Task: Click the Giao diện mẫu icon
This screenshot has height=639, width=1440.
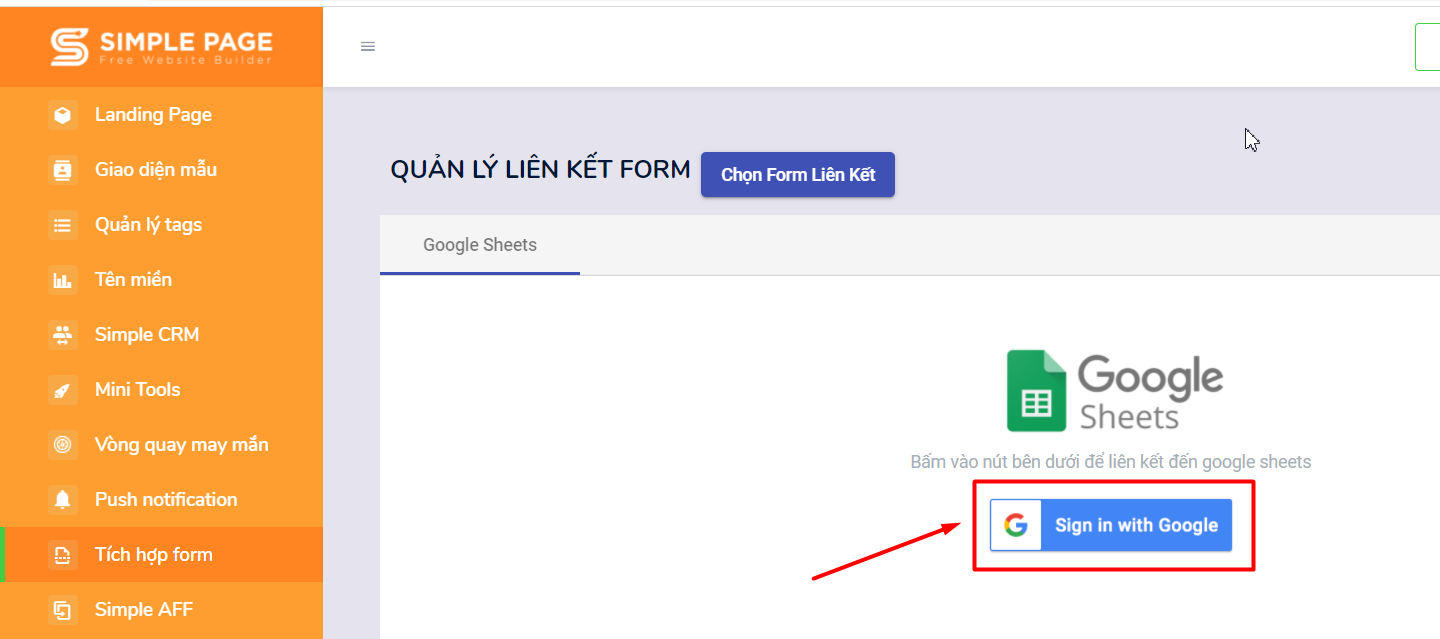Action: [63, 170]
